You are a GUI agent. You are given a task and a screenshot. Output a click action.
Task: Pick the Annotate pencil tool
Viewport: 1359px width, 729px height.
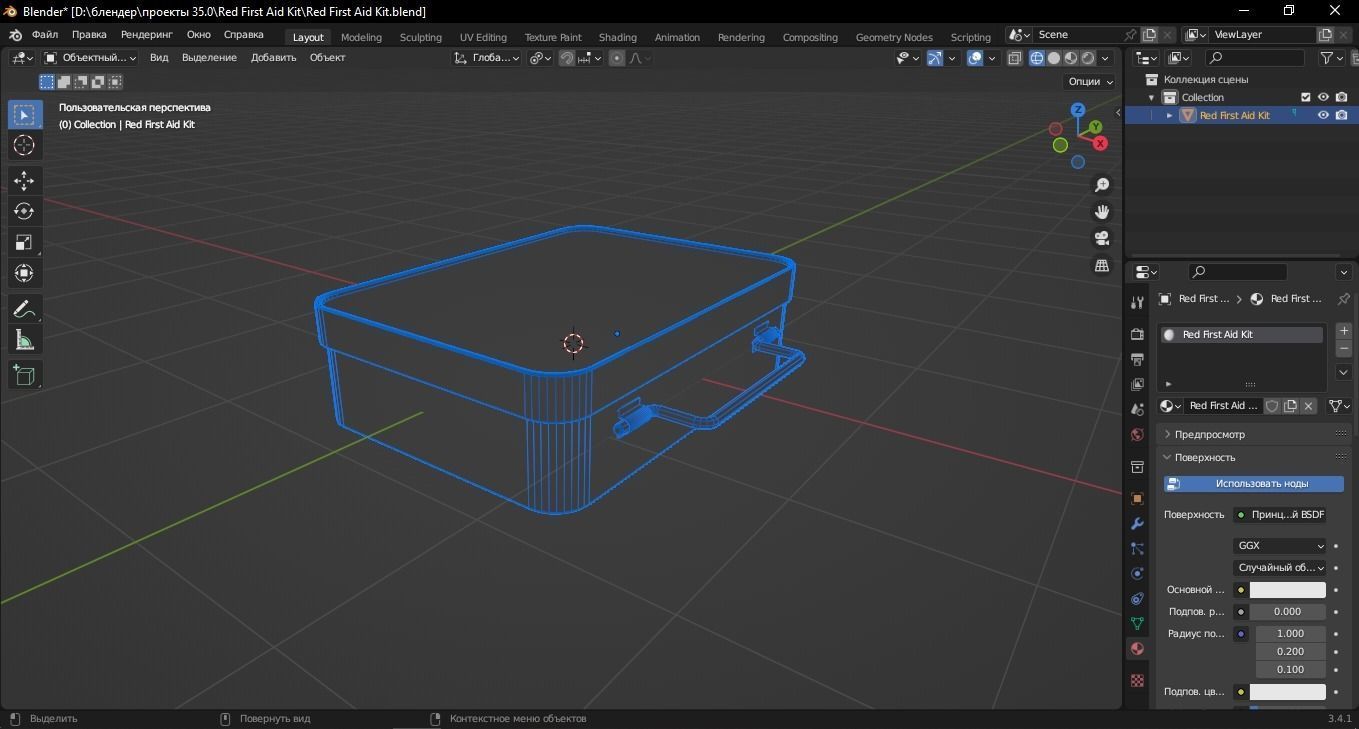(24, 310)
